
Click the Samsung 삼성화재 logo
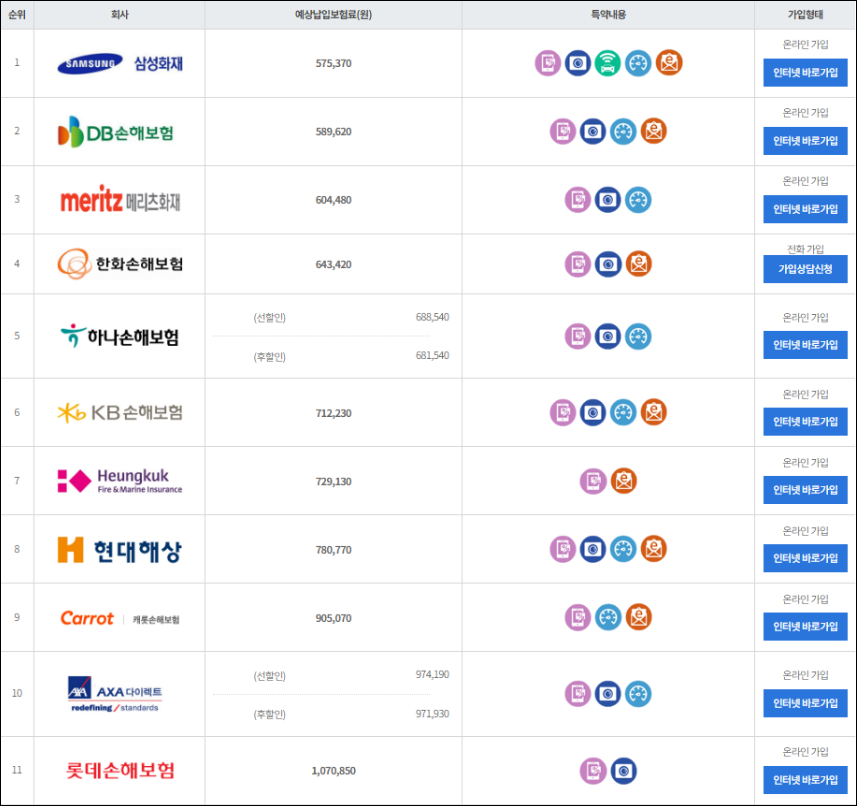[x=120, y=63]
